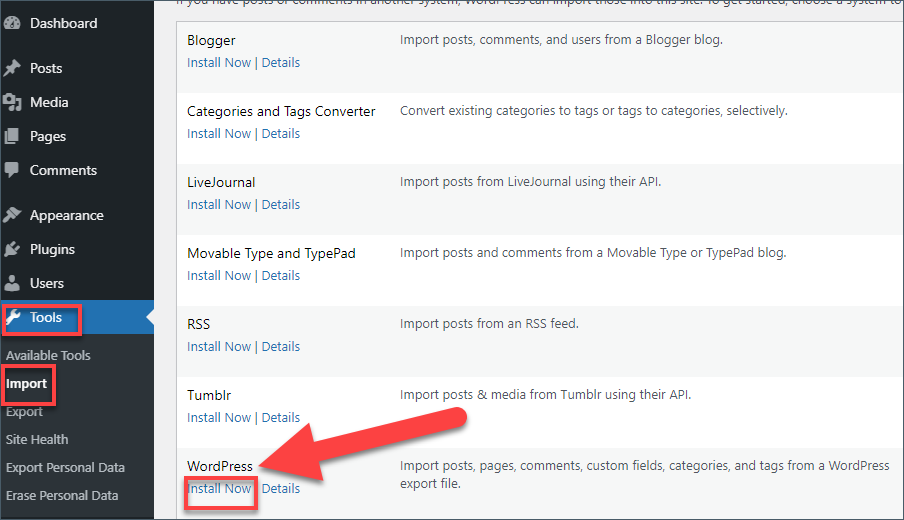View Details for Categories and Tags Converter
904x520 pixels.
281,133
